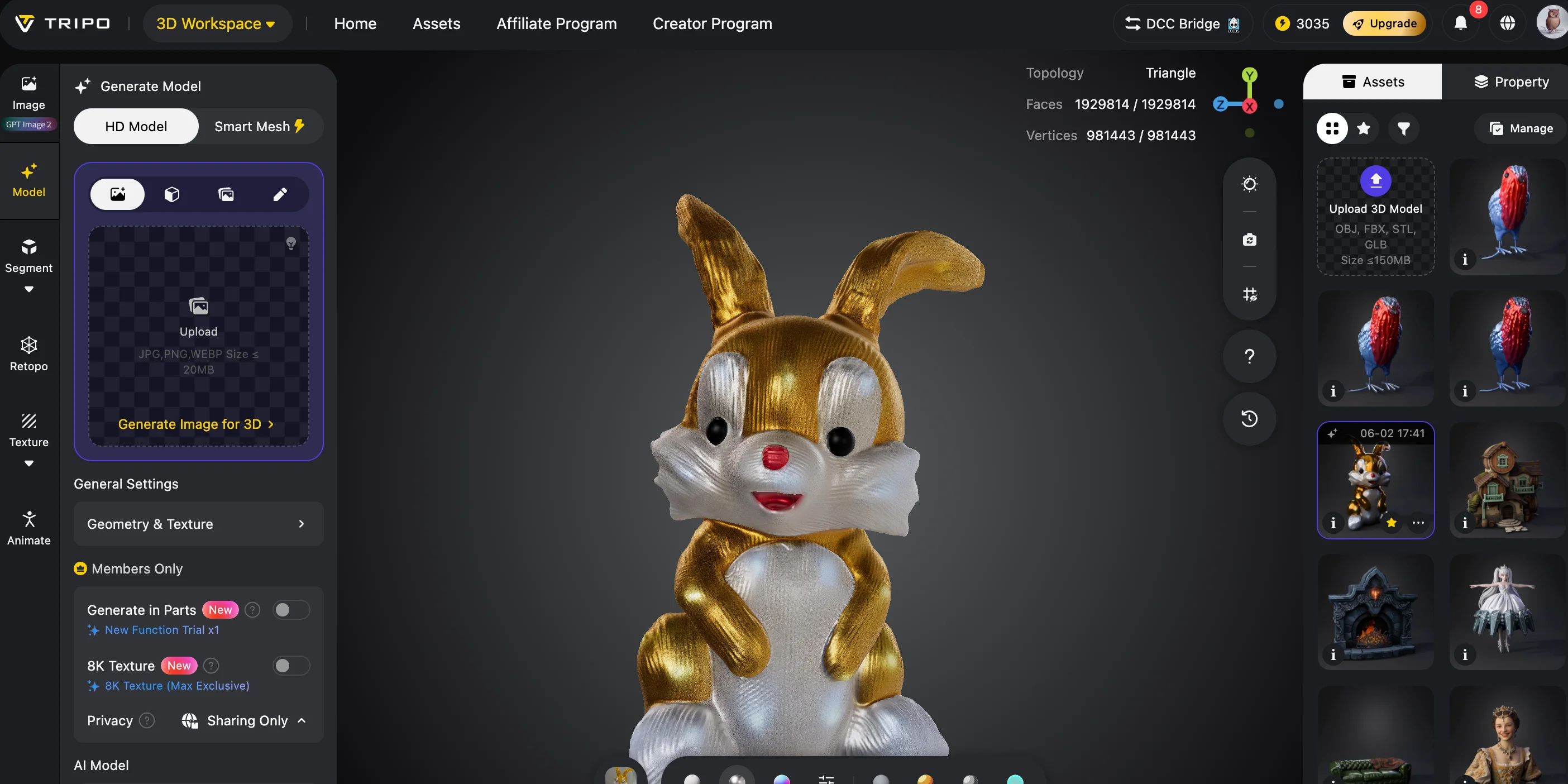Unfavorite the rabbit asset star
The image size is (1568, 784).
point(1392,523)
